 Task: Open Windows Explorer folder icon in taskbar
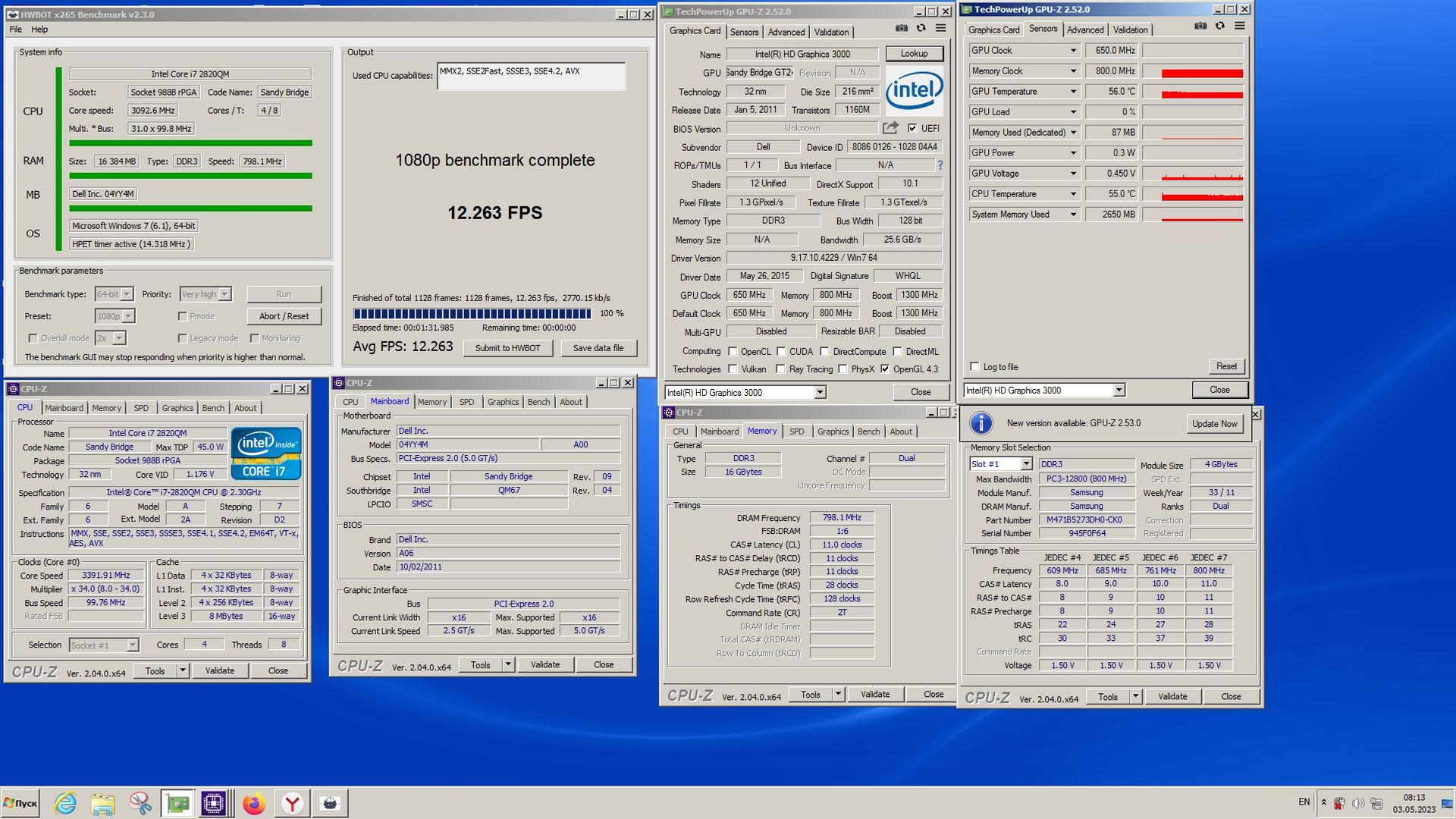(103, 803)
